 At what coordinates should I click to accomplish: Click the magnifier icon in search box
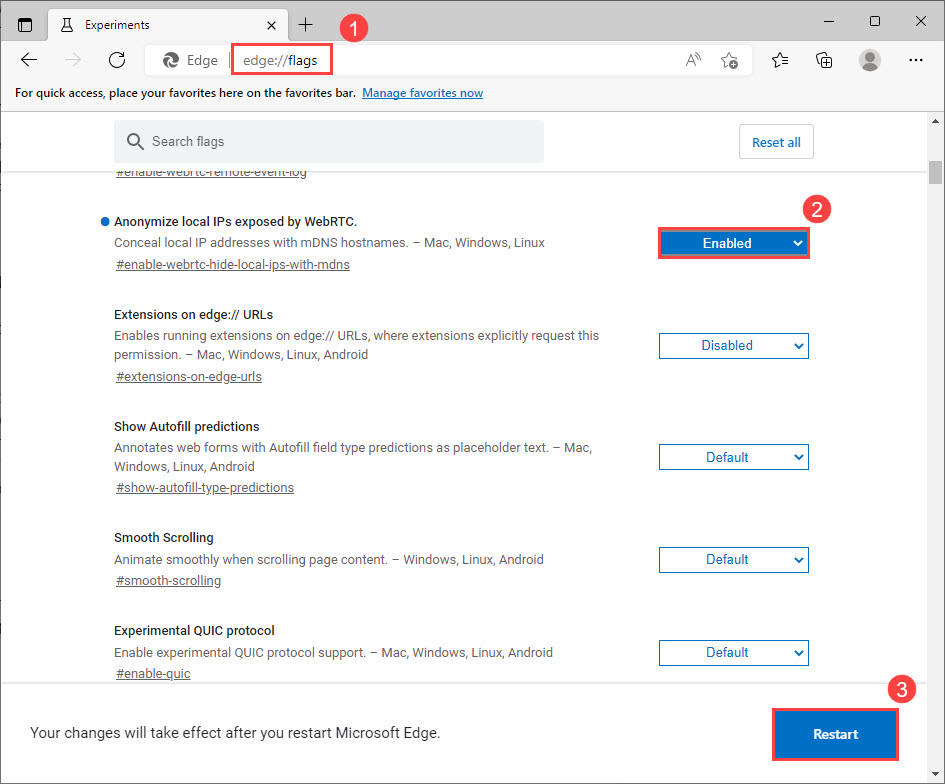[135, 142]
